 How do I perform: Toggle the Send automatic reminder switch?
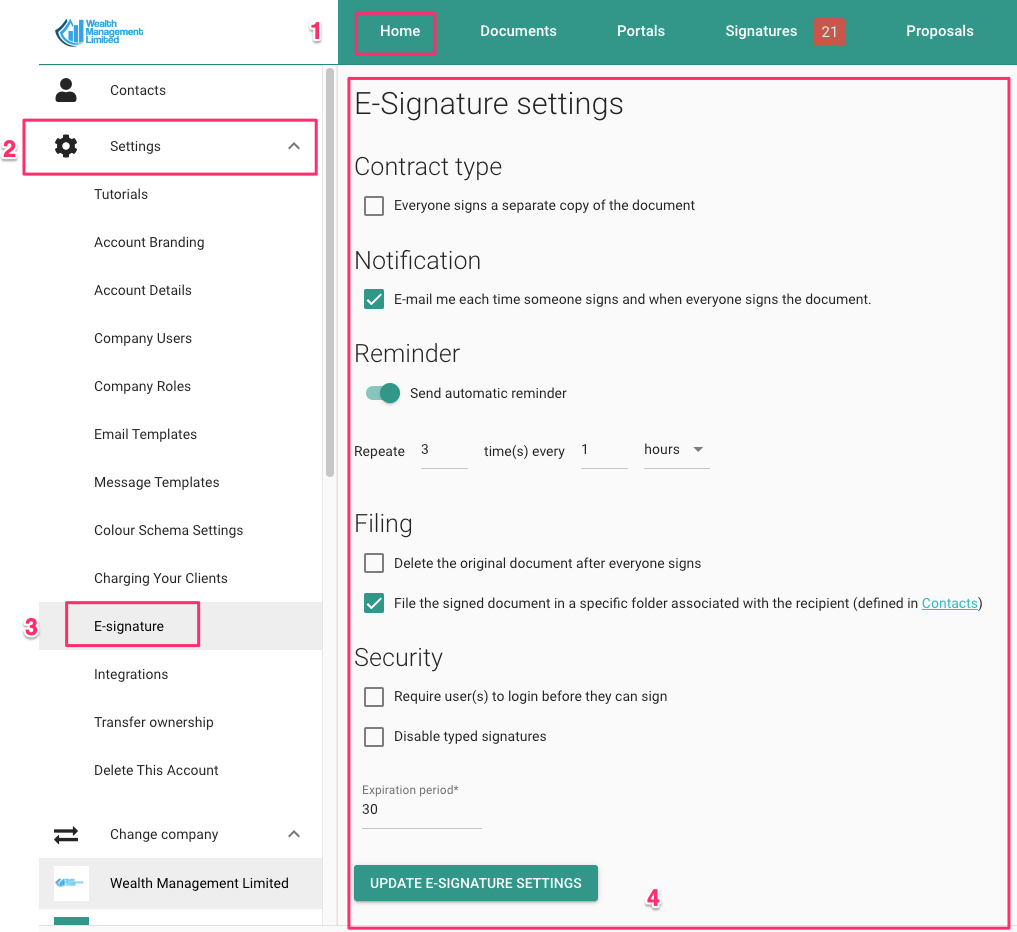tap(383, 393)
